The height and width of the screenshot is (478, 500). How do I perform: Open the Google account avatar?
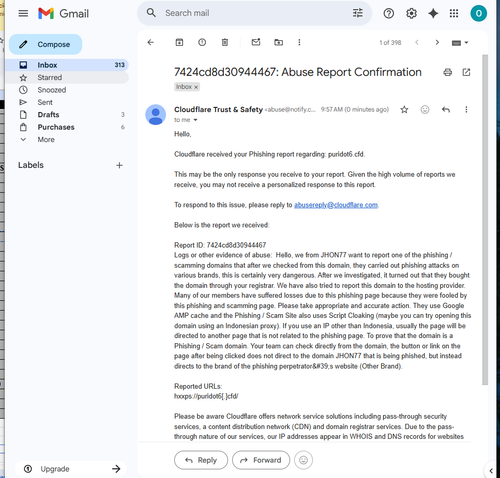(x=478, y=13)
